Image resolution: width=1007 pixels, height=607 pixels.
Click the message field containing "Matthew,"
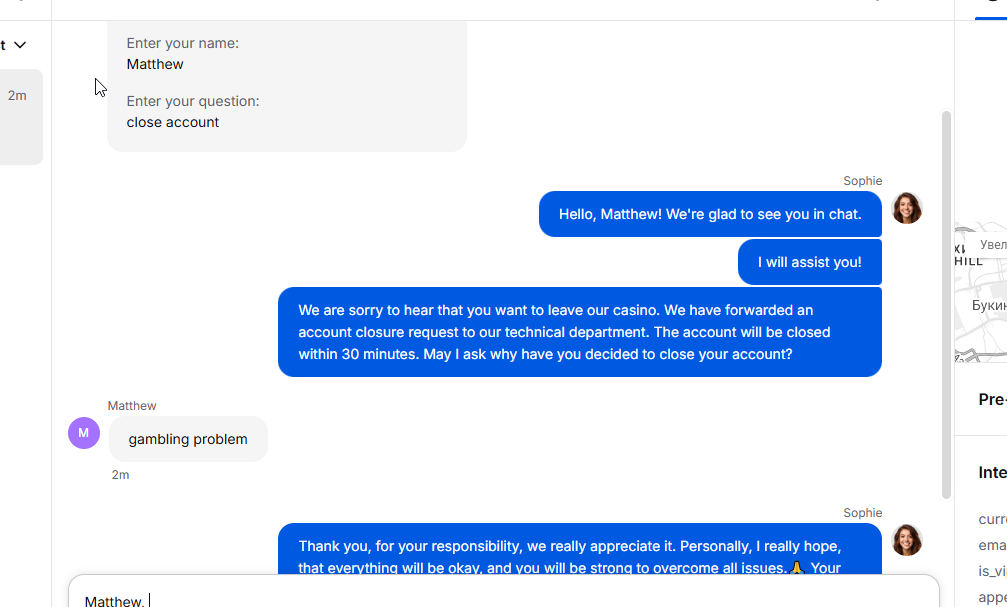[x=504, y=592]
